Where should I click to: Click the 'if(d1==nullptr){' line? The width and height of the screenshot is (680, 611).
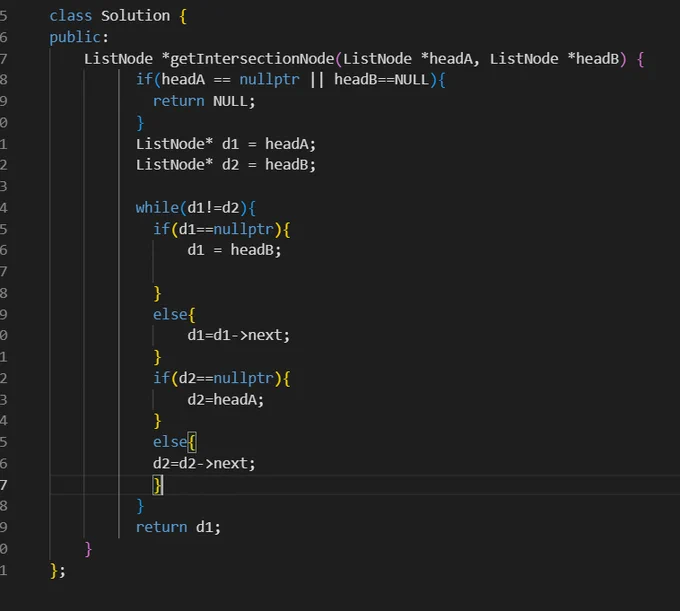click(x=221, y=229)
